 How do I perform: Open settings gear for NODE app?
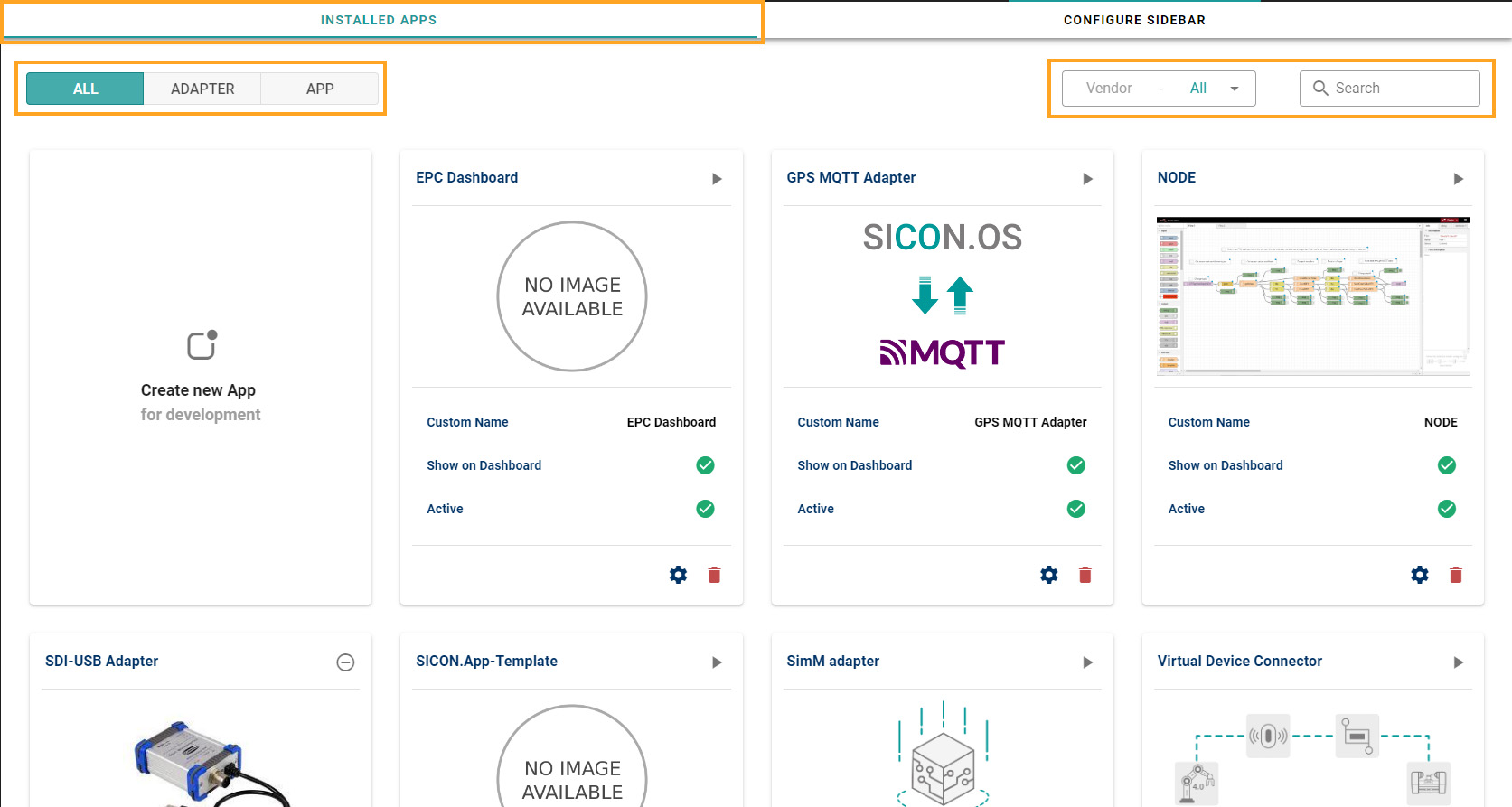(x=1419, y=575)
